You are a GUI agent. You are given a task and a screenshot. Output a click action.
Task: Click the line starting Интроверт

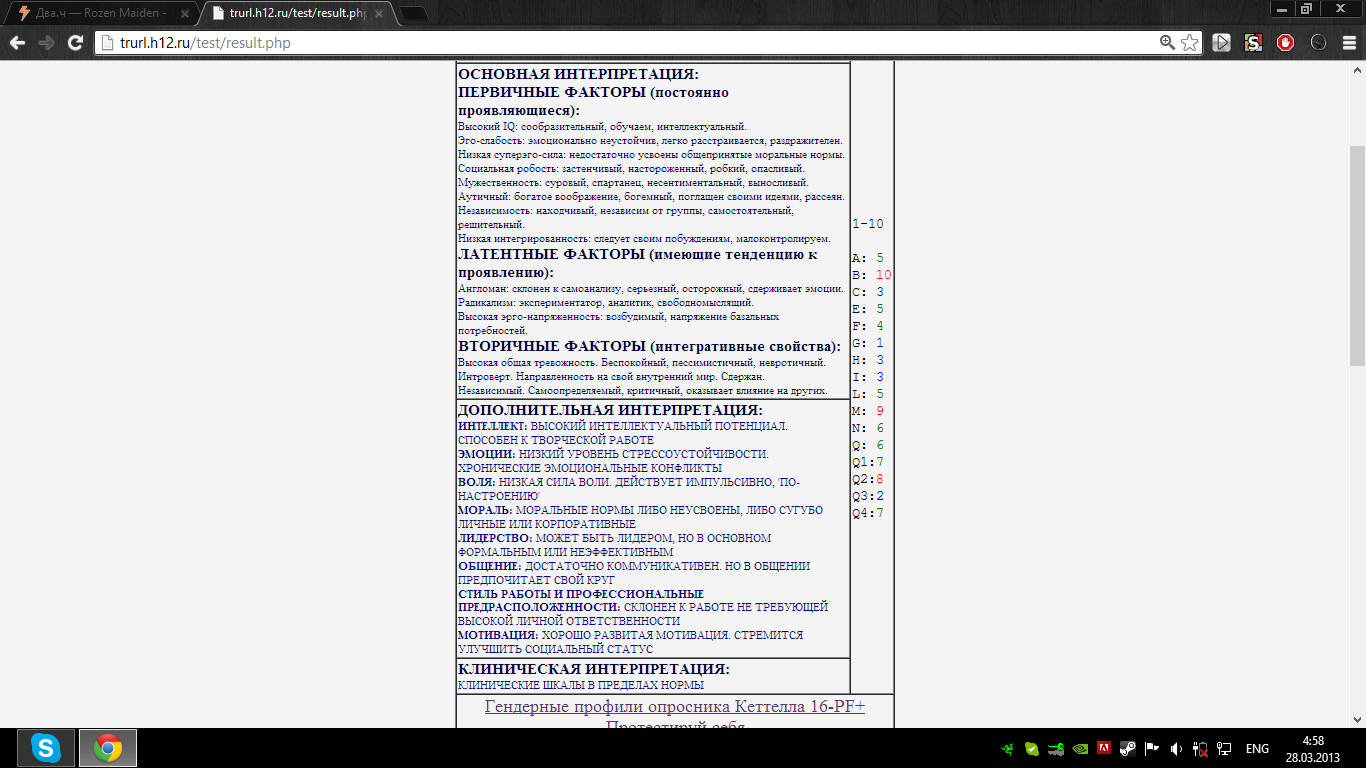[x=611, y=376]
